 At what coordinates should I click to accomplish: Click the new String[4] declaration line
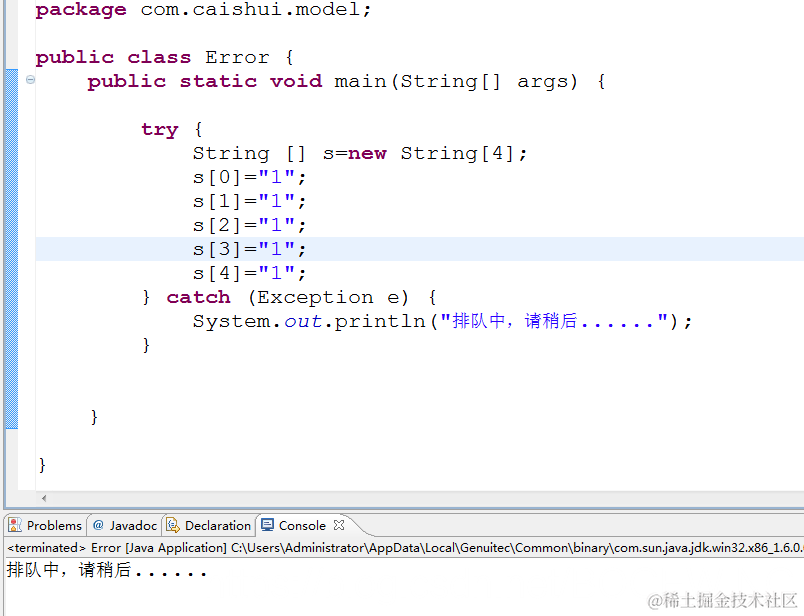click(360, 153)
